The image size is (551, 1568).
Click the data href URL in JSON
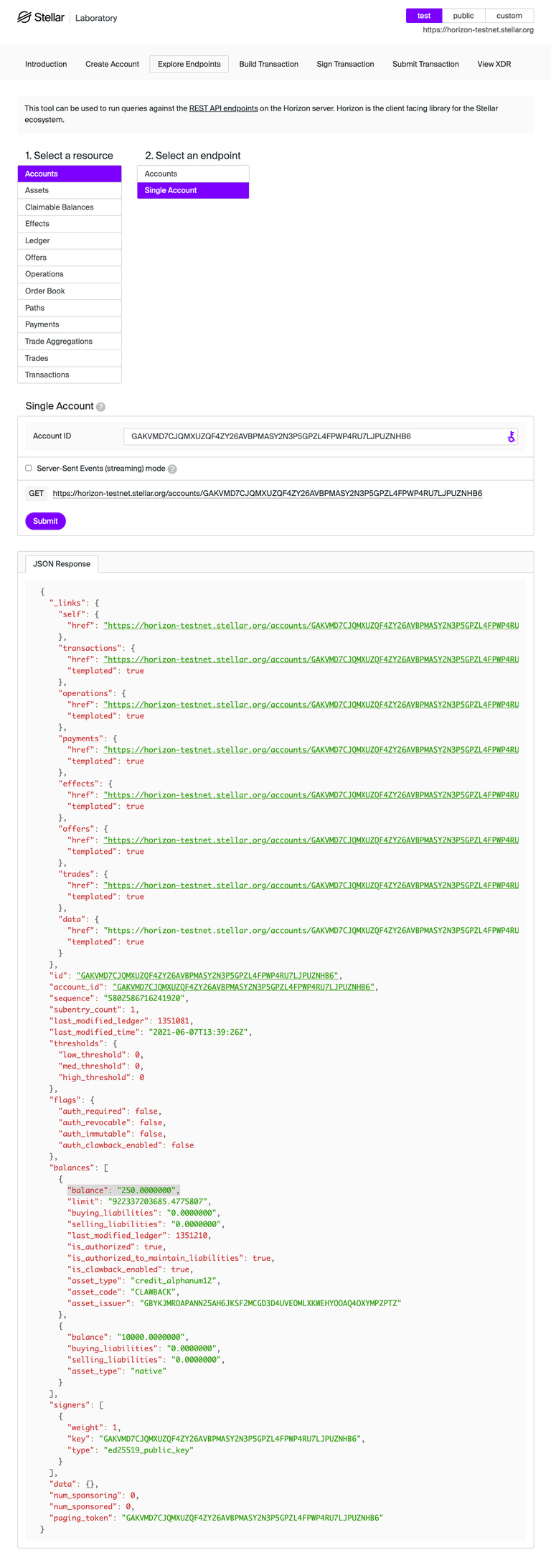pos(311,931)
